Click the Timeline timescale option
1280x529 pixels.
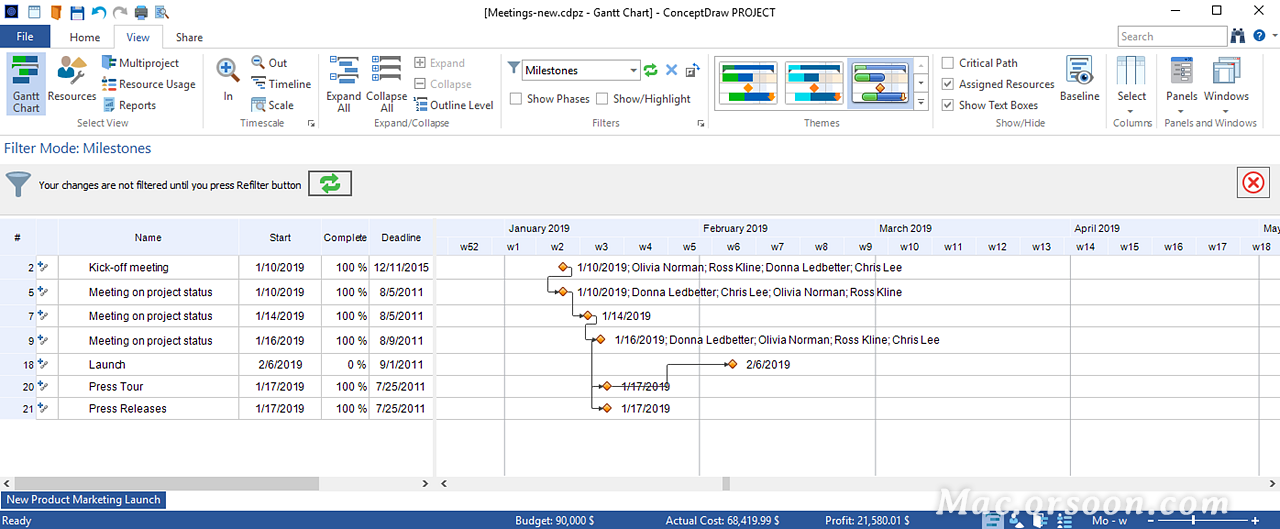pyautogui.click(x=281, y=84)
